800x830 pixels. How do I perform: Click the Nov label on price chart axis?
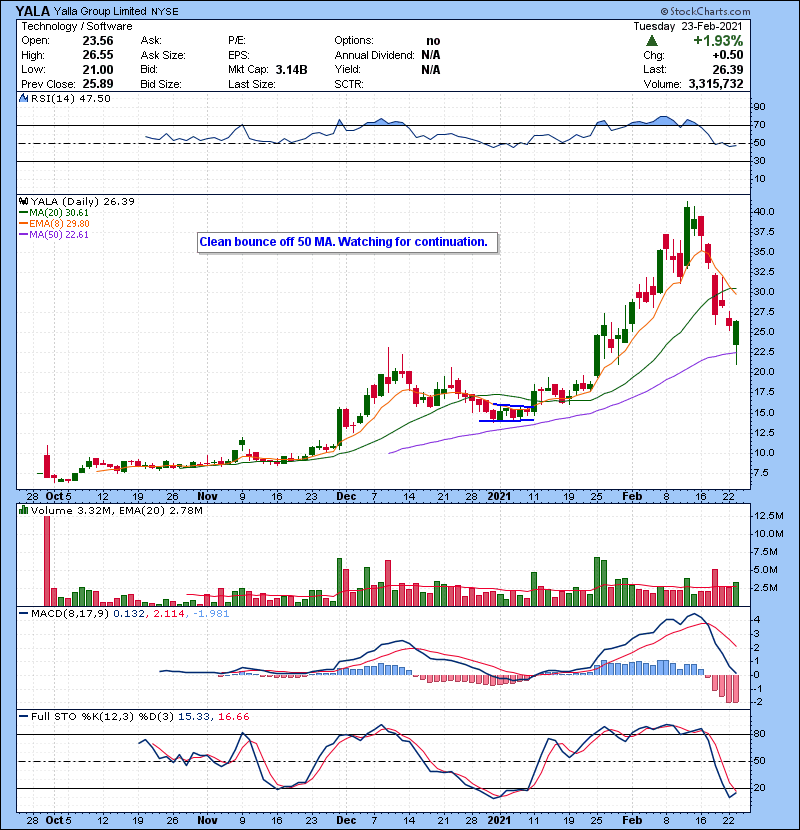(207, 496)
